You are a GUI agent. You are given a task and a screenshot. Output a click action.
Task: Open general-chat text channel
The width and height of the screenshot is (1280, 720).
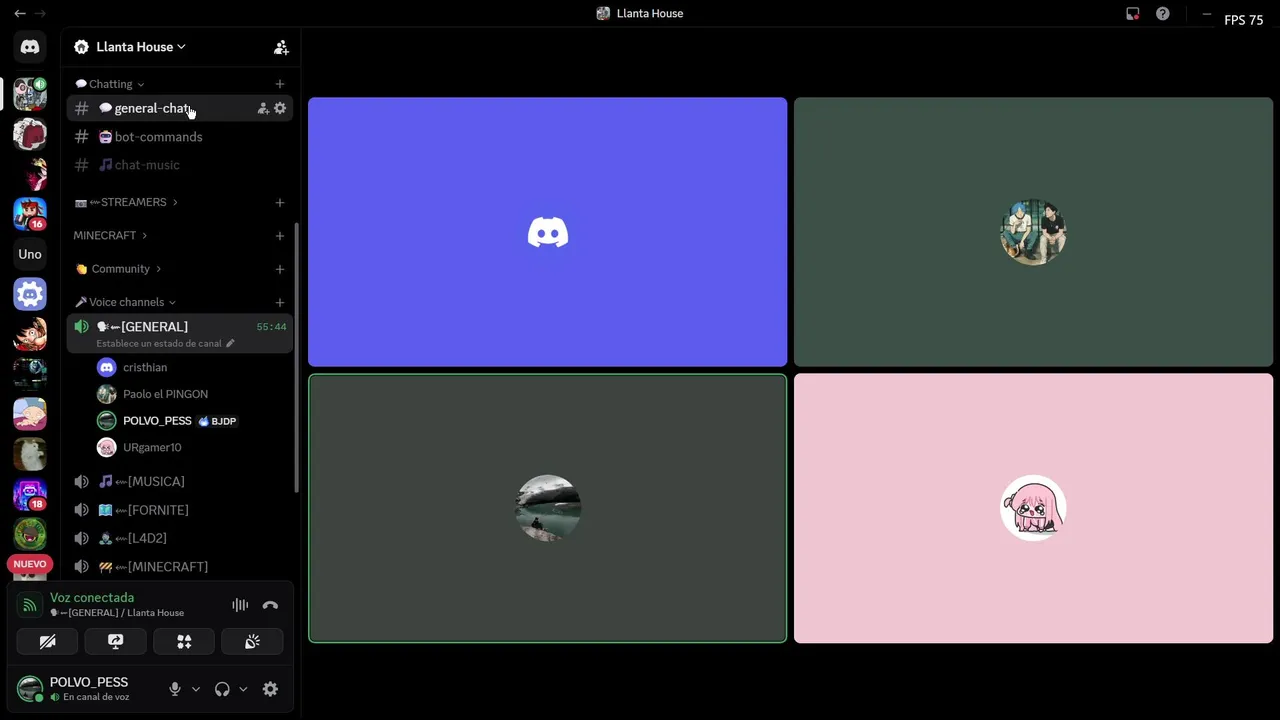179,108
